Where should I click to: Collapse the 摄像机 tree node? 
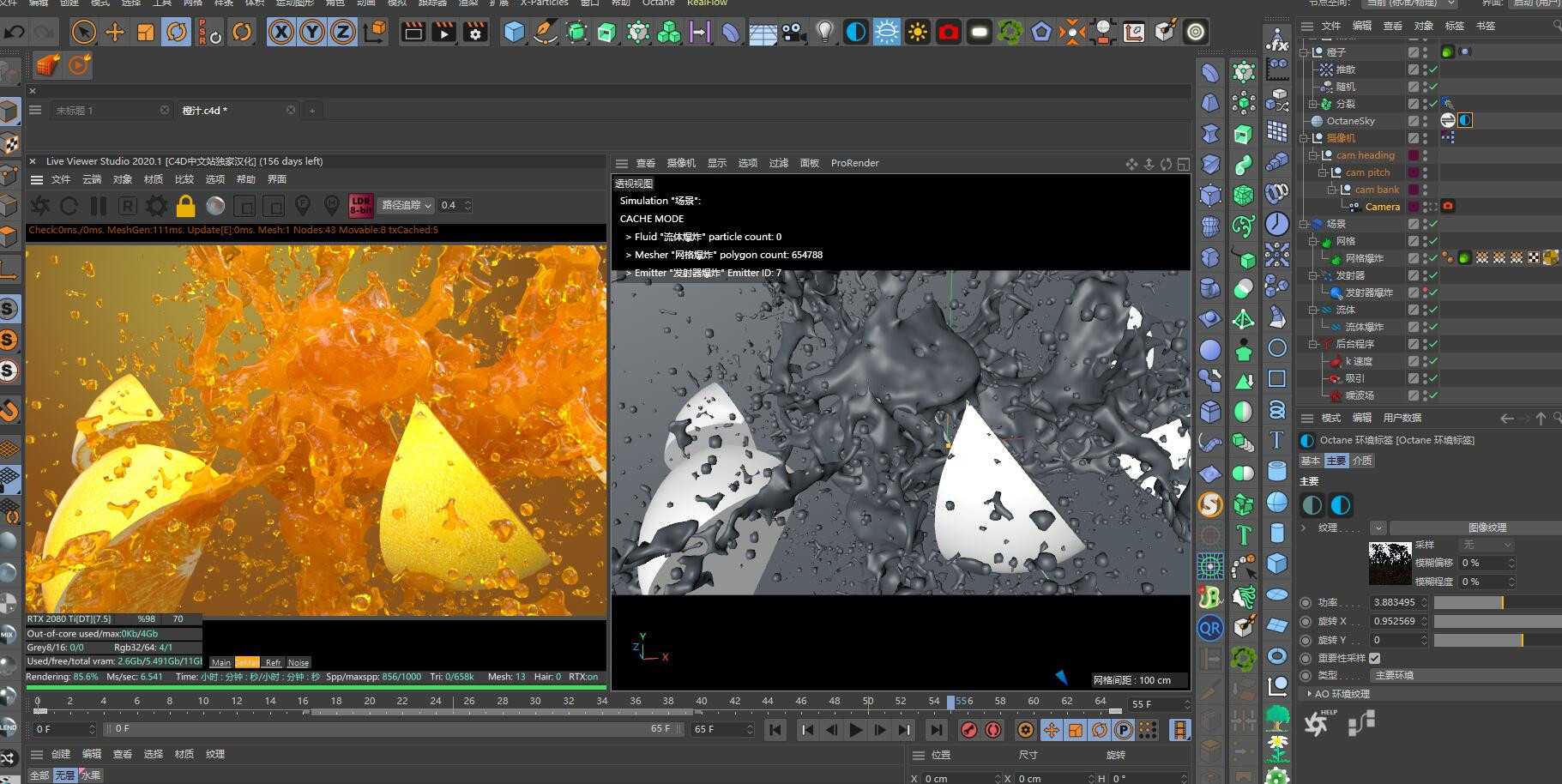click(x=1305, y=138)
